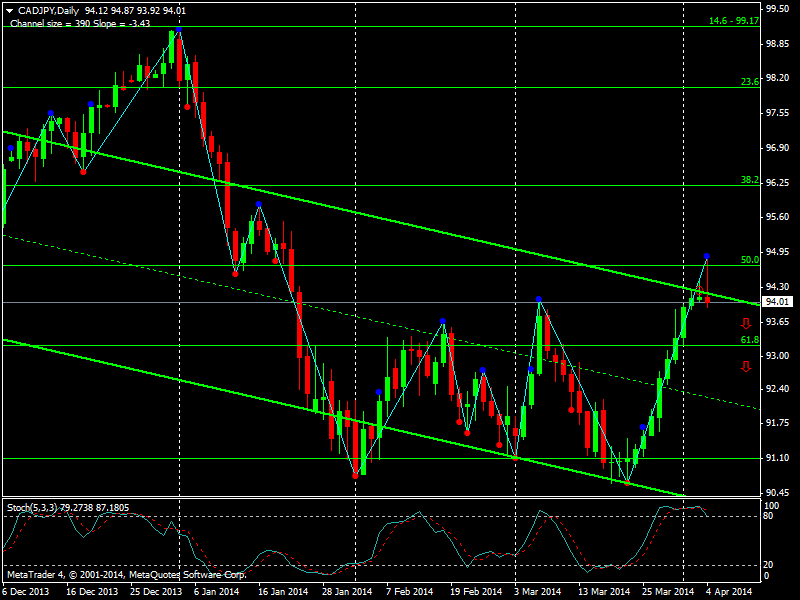800x600 pixels.
Task: Click the 'CADJPY,Daily' chart title
Action: pos(48,11)
